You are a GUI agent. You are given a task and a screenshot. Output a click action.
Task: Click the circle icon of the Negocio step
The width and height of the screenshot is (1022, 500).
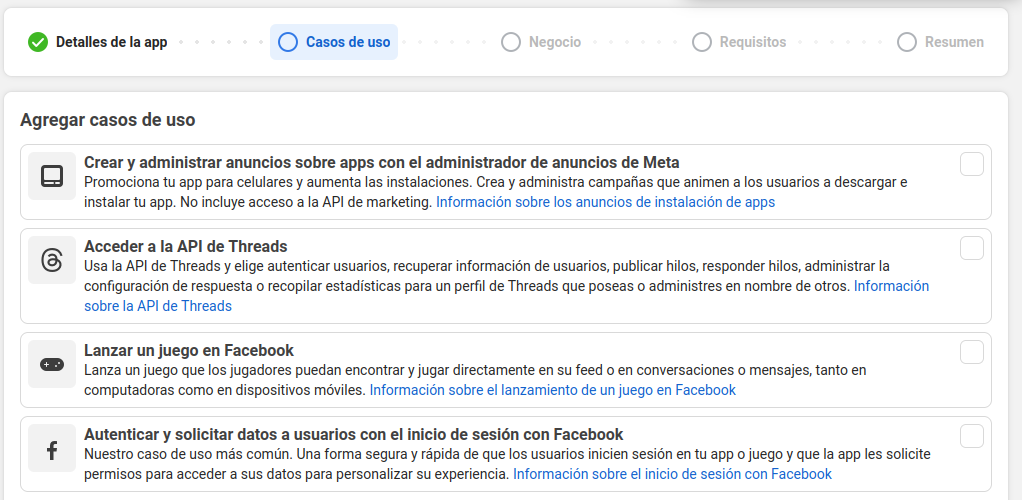[511, 42]
